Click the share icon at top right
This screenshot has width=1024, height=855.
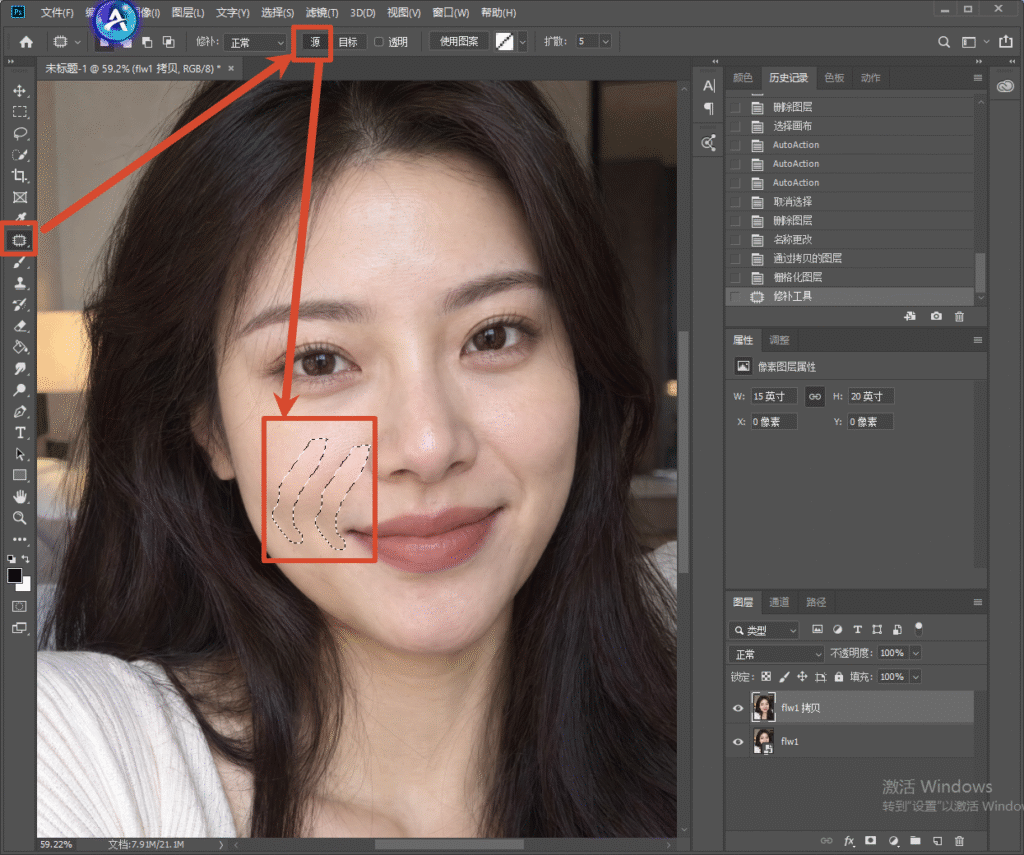(x=1006, y=42)
